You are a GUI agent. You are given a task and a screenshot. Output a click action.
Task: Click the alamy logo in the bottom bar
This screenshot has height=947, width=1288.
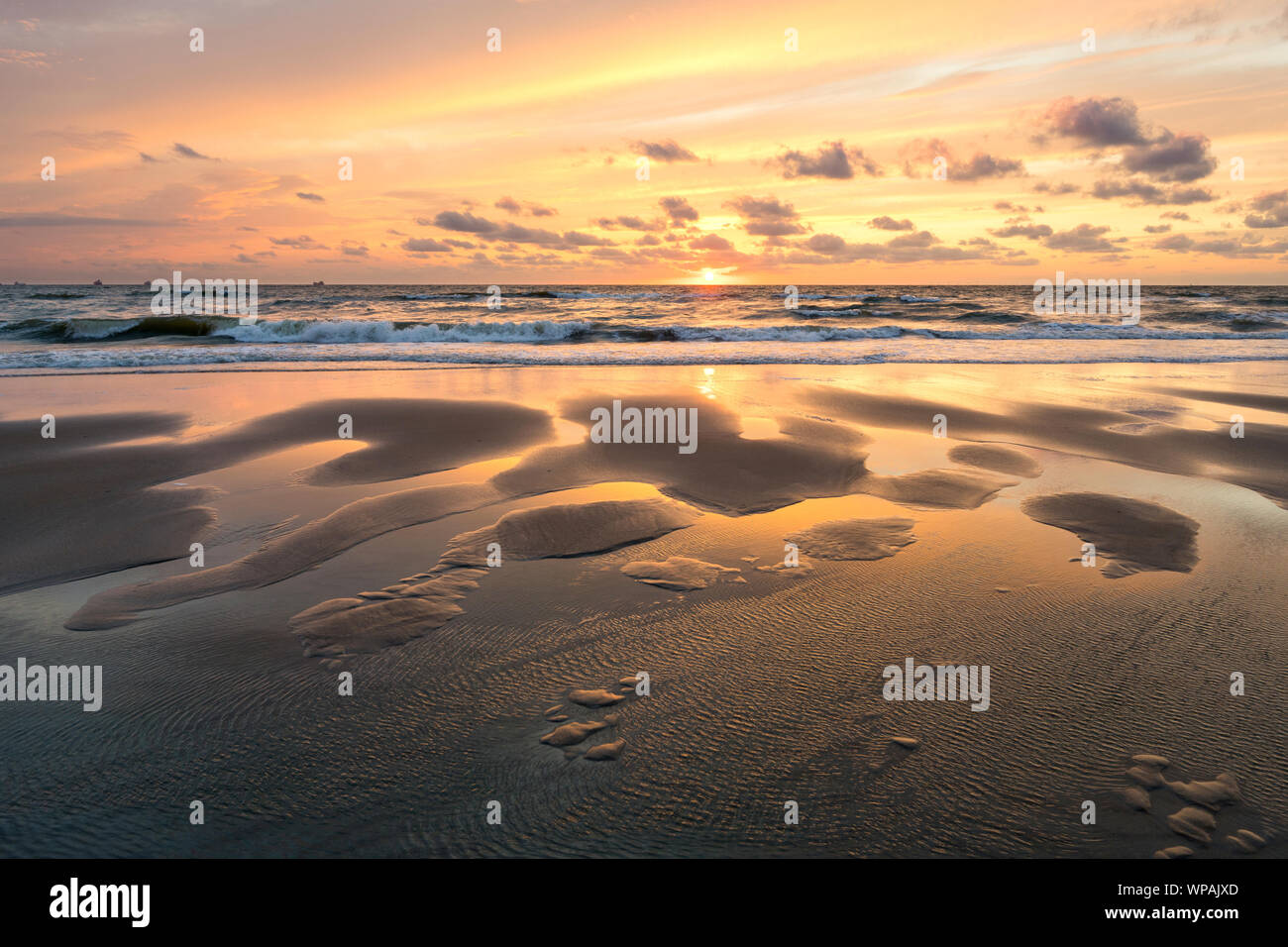[100, 903]
